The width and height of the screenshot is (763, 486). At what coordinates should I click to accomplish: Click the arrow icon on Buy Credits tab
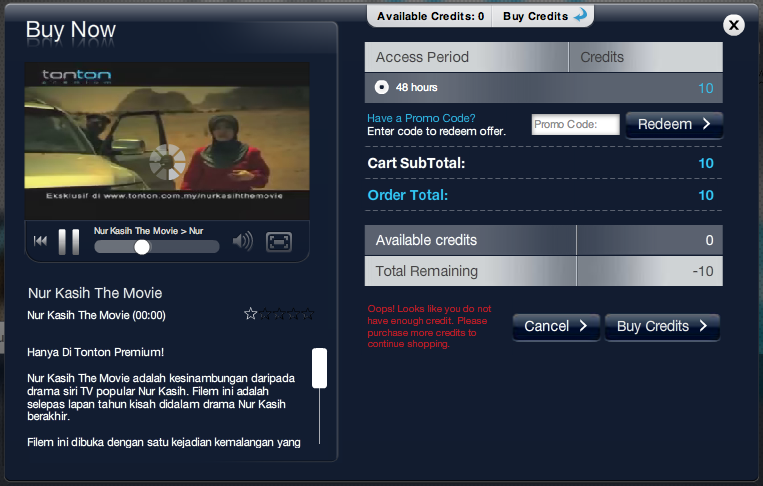point(580,15)
